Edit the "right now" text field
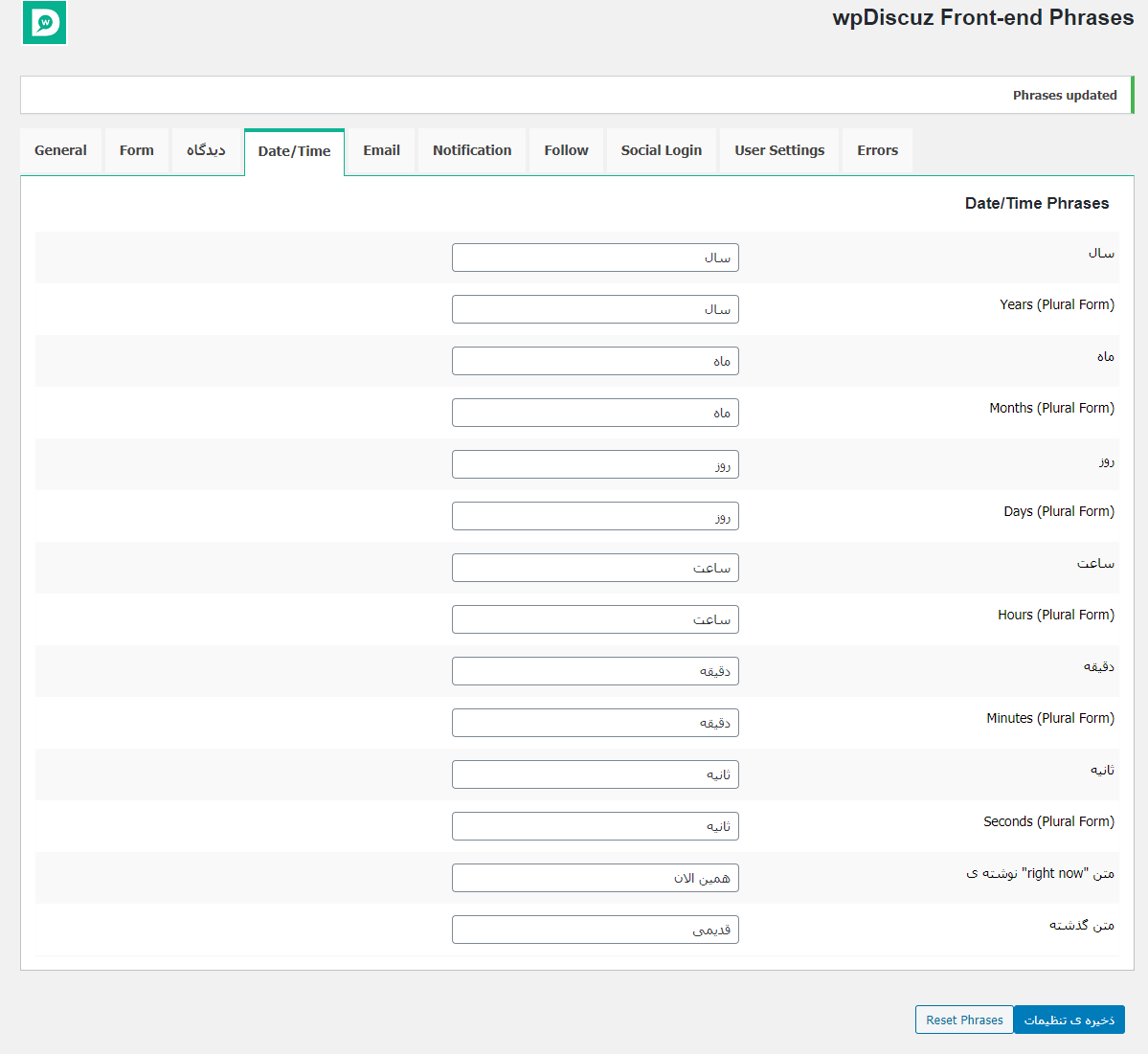 (x=596, y=879)
